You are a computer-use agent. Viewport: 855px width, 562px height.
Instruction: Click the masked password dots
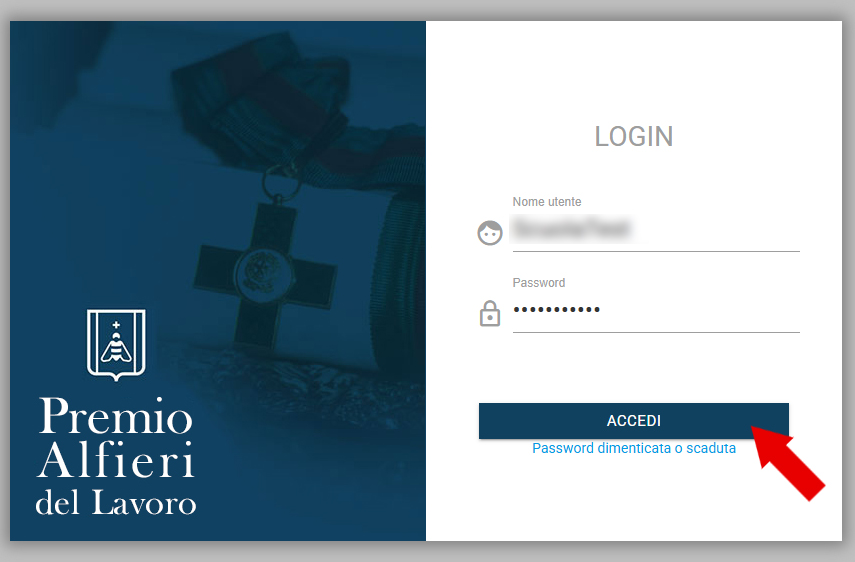coord(556,310)
